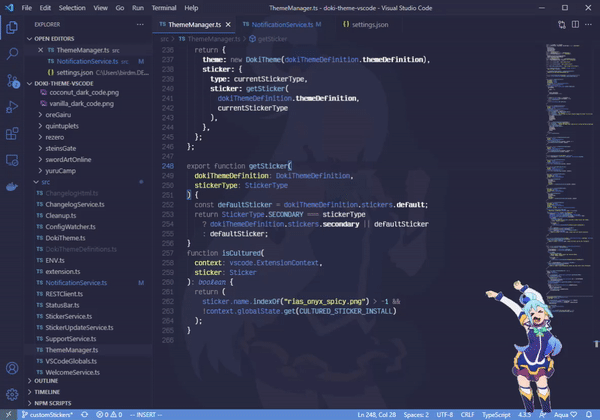The image size is (600, 420).
Task: Open the Help menu
Action: tap(191, 8)
